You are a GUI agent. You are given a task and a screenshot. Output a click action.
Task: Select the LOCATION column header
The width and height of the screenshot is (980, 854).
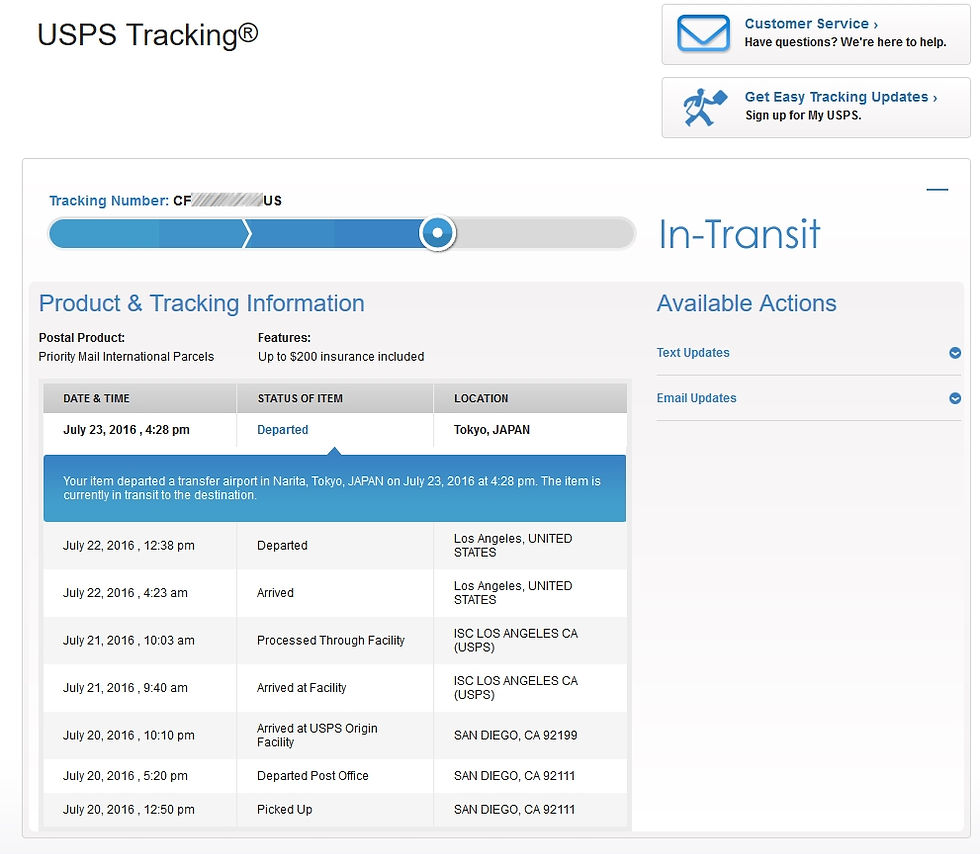(x=481, y=398)
